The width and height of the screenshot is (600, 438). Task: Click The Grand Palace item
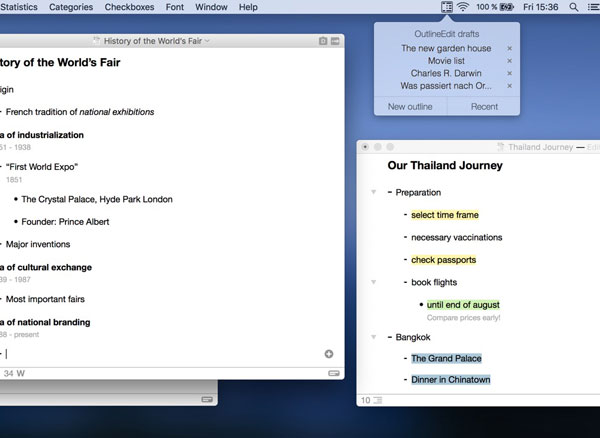point(446,358)
